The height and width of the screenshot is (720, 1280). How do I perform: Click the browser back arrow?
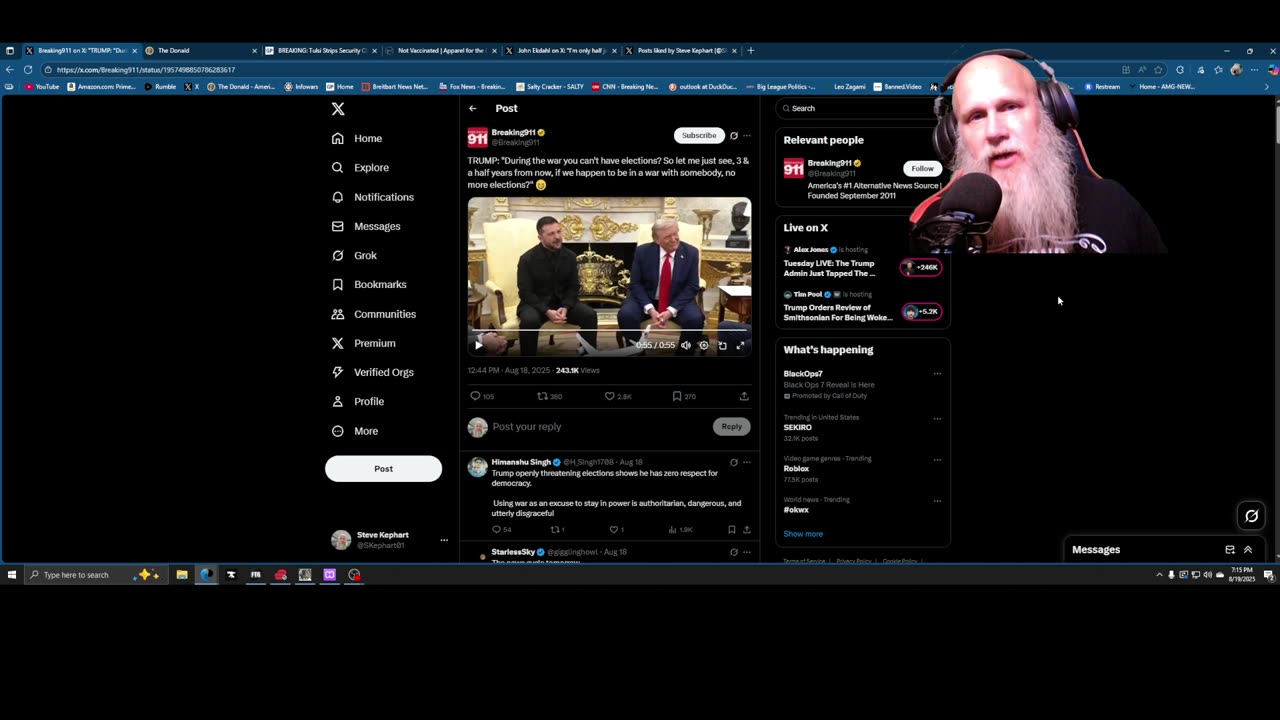10,70
